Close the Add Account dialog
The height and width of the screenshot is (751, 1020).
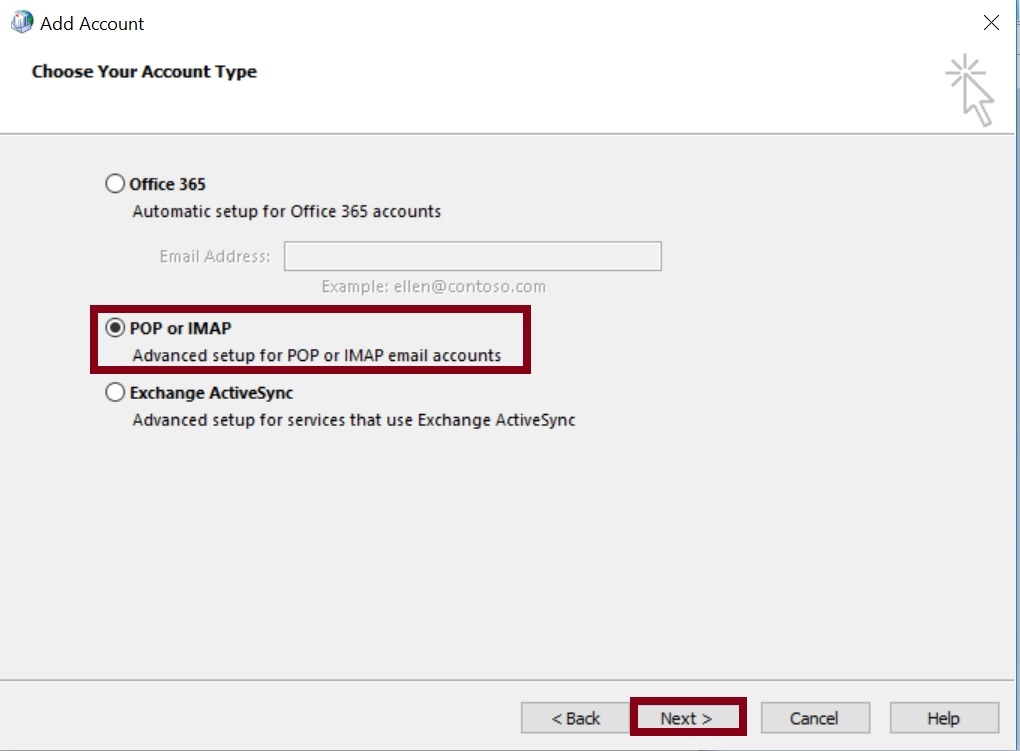point(991,22)
